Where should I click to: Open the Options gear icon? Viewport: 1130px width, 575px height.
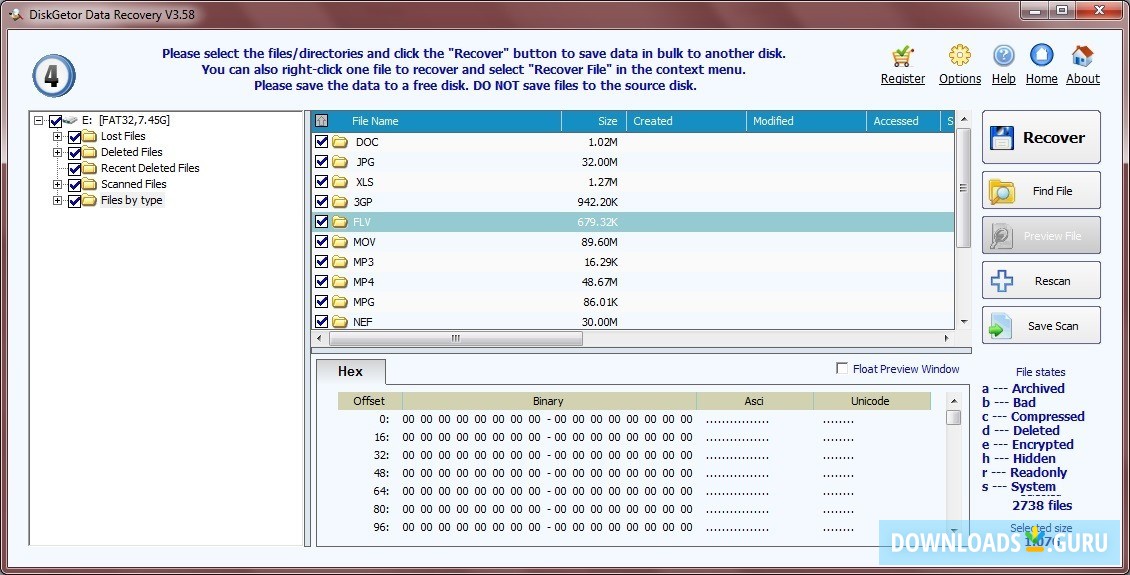coord(959,55)
